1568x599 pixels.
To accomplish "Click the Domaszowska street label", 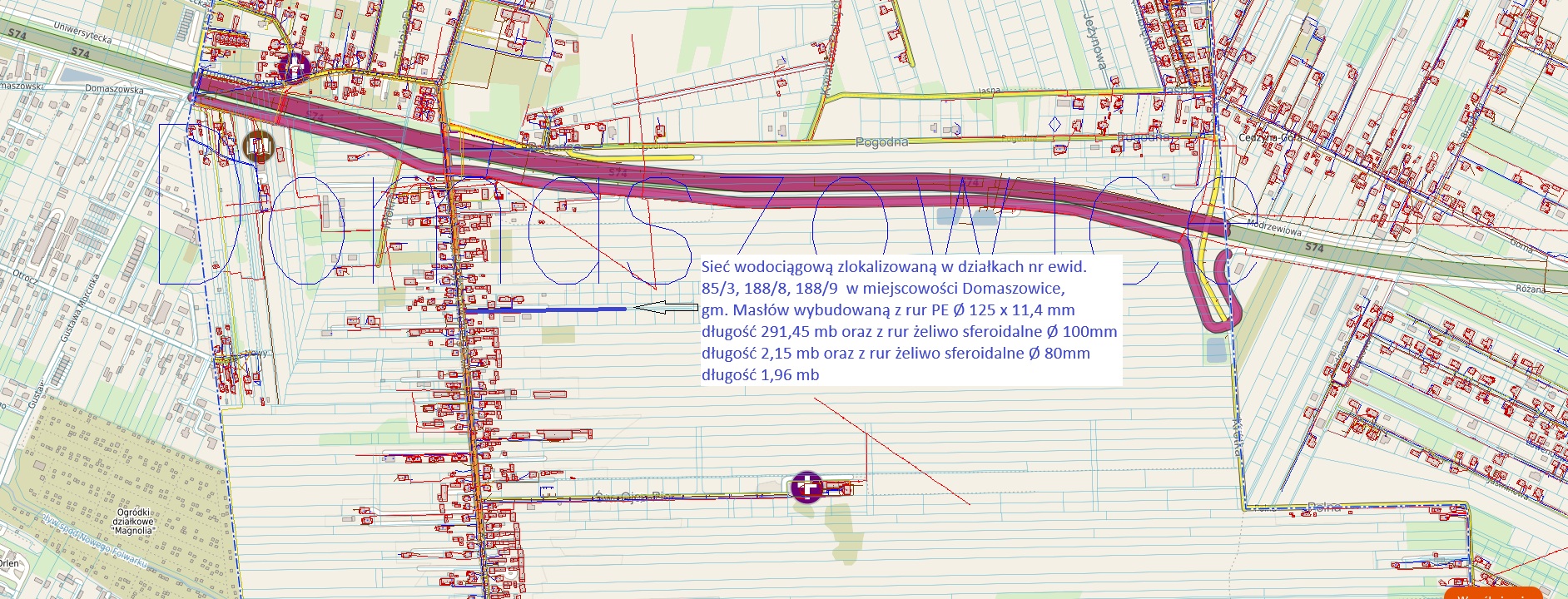I will [113, 89].
